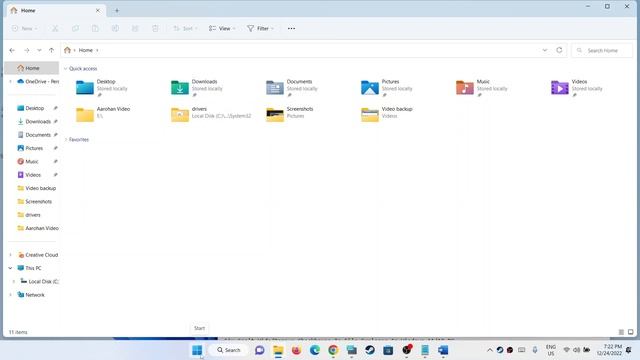The width and height of the screenshot is (640, 360).
Task: Expand the Network node arrow
Action: pyautogui.click(x=10, y=295)
